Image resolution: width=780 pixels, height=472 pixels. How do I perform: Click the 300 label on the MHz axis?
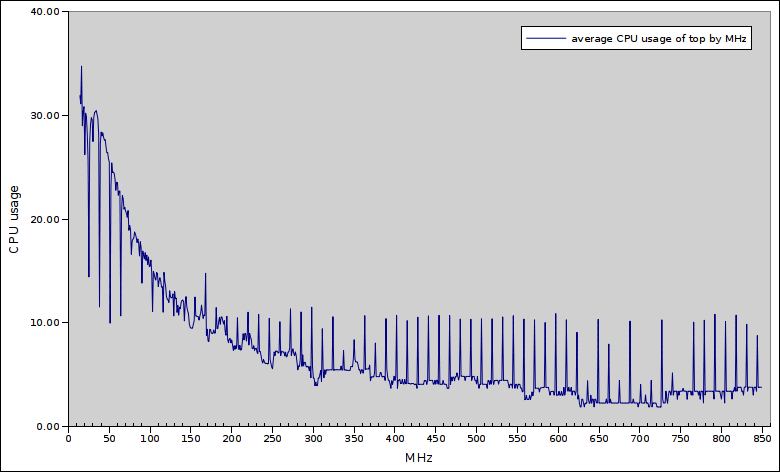click(313, 438)
